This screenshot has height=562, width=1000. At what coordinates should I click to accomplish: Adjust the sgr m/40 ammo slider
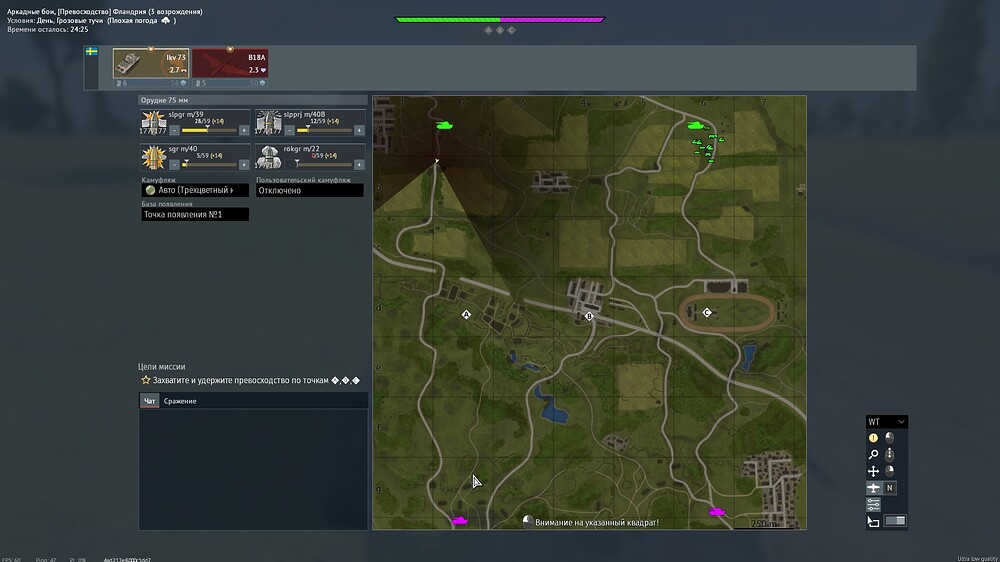pos(209,165)
